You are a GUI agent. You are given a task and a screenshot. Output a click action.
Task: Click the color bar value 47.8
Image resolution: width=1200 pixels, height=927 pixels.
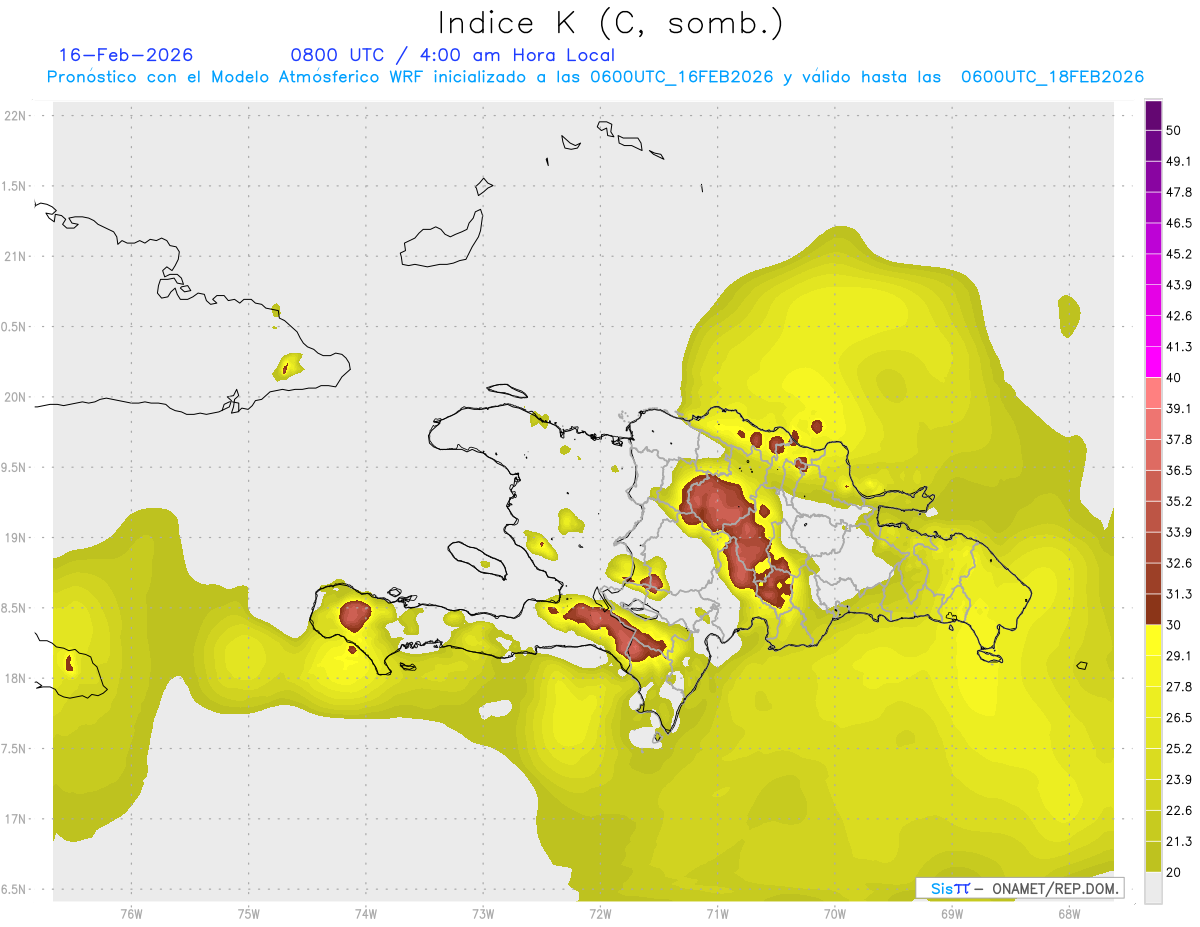point(1179,192)
